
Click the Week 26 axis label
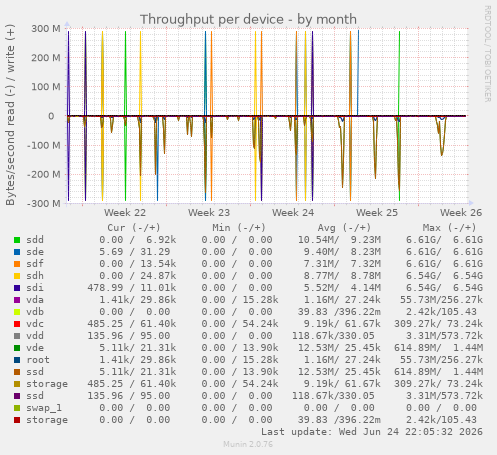point(461,213)
